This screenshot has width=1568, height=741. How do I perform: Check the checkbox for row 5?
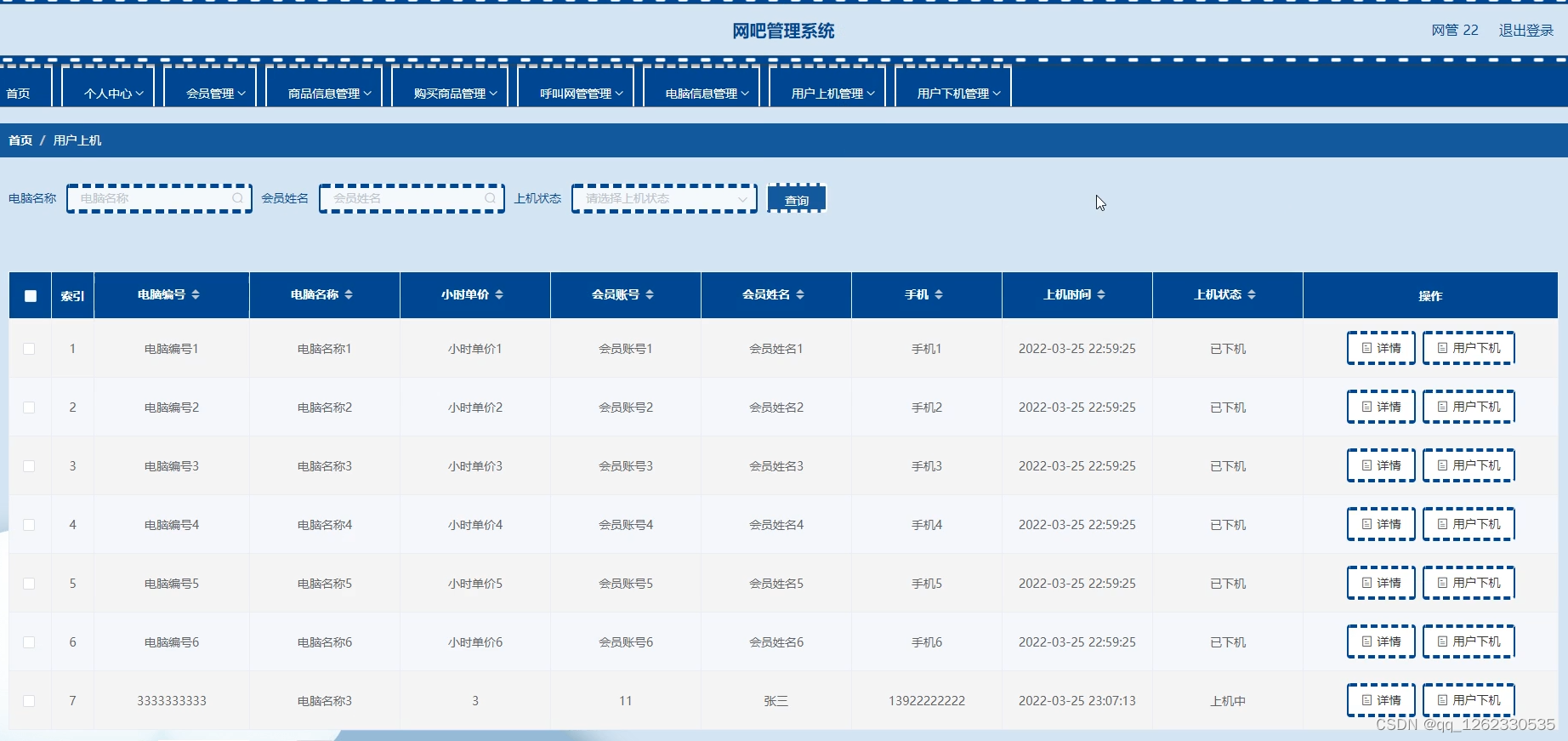[29, 584]
